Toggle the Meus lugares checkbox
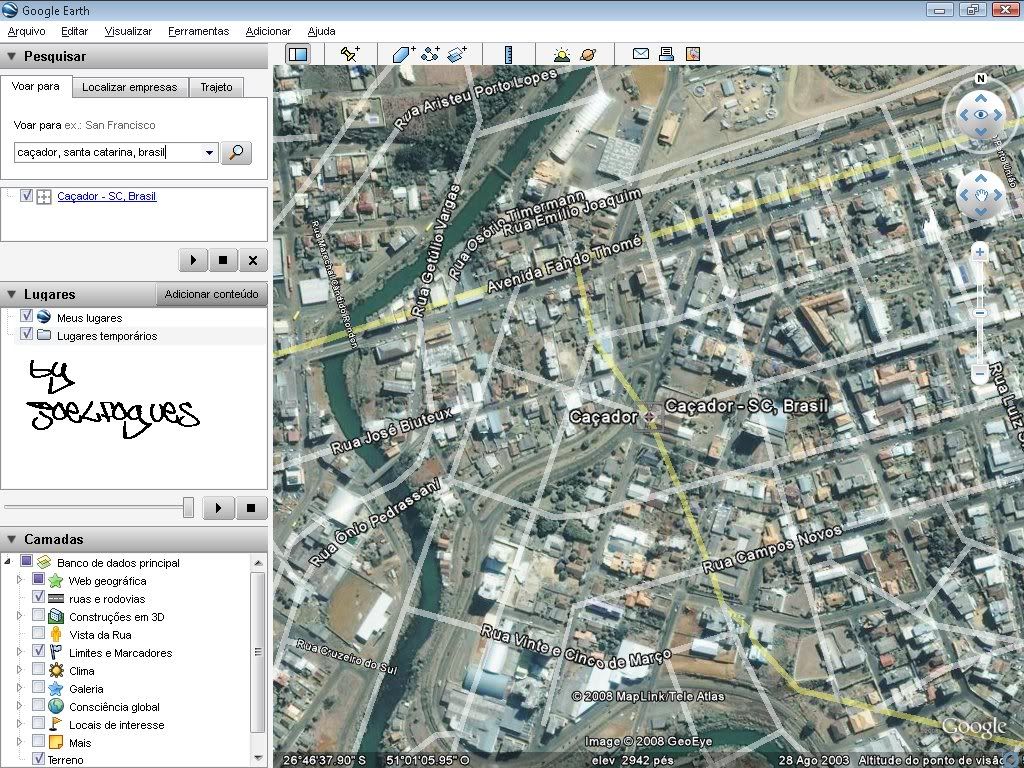The height and width of the screenshot is (768, 1024). pyautogui.click(x=26, y=315)
